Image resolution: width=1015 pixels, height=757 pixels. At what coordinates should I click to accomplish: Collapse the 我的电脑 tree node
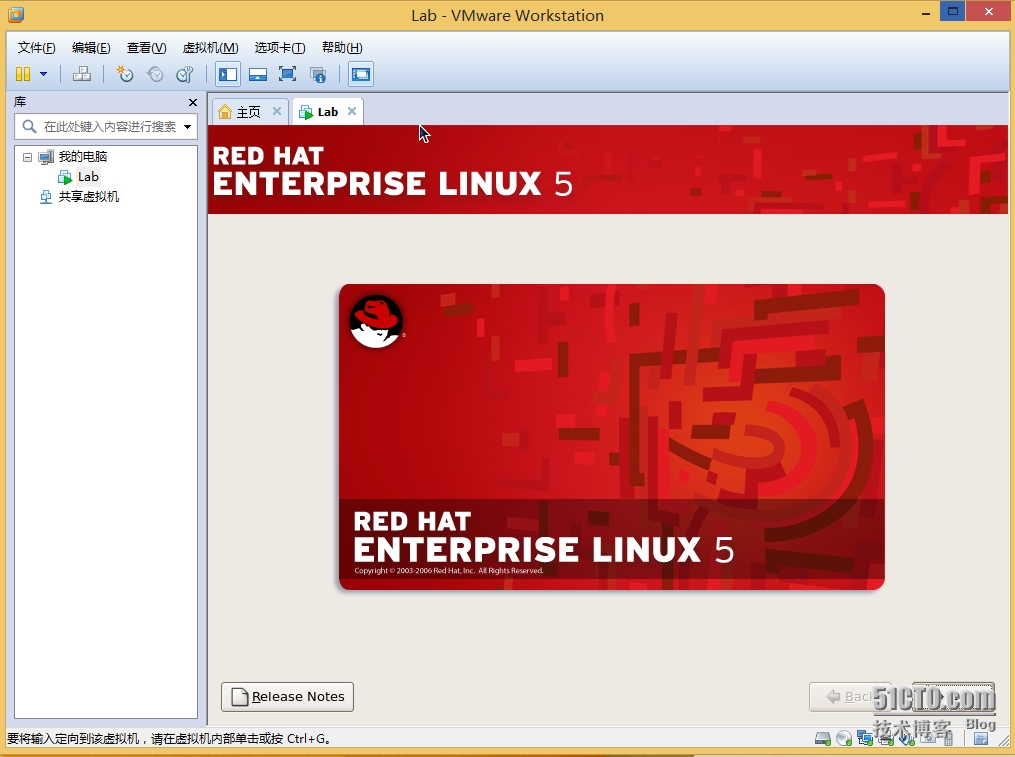(27, 157)
